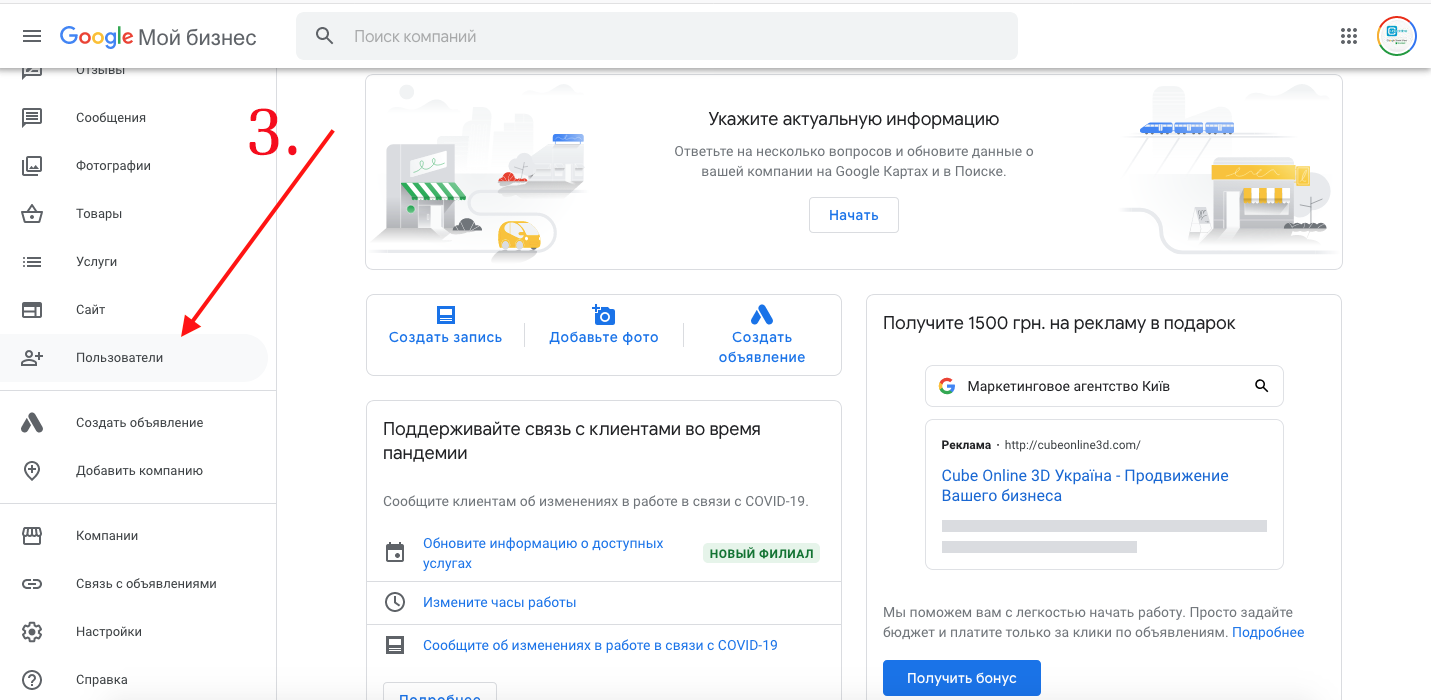Open Сообщения in the sidebar
Viewport: 1431px width, 700px height.
point(111,118)
